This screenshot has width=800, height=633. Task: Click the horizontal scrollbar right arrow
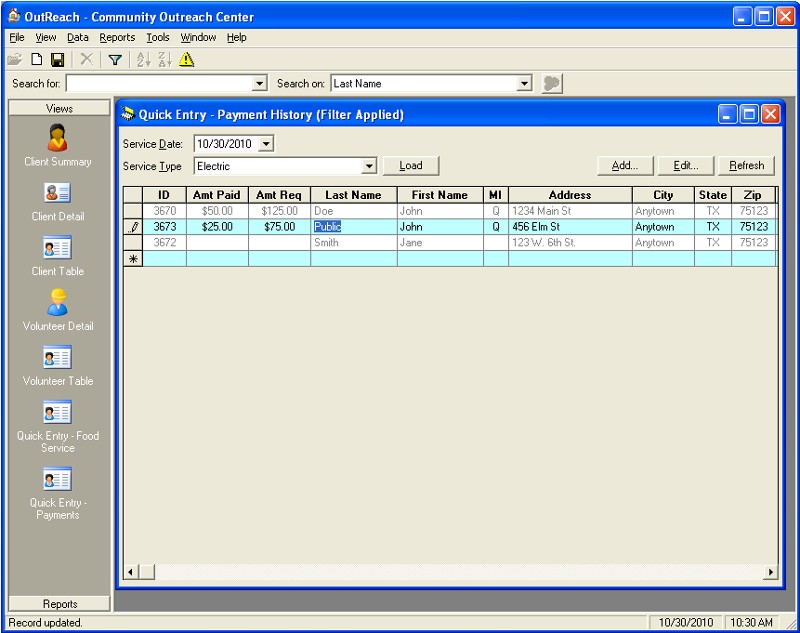[770, 572]
